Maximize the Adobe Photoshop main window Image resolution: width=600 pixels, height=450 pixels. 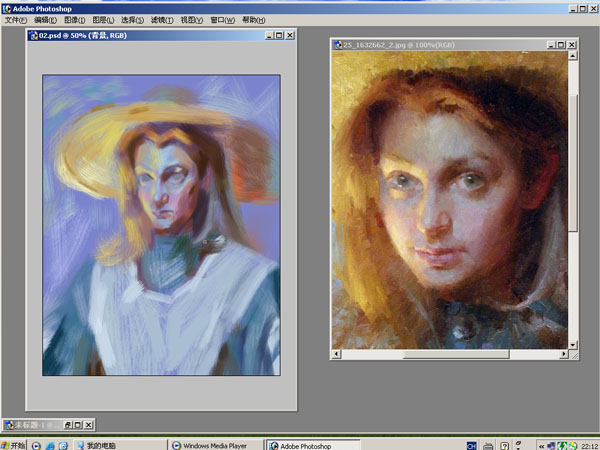583,8
